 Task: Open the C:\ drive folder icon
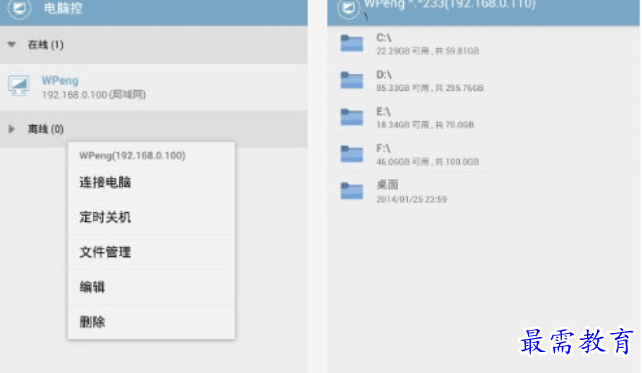352,43
